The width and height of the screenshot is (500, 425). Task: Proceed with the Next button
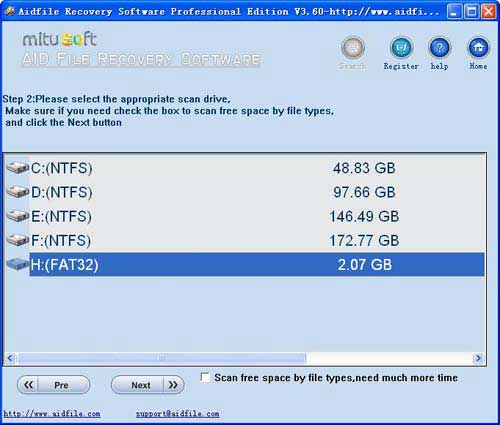(147, 385)
